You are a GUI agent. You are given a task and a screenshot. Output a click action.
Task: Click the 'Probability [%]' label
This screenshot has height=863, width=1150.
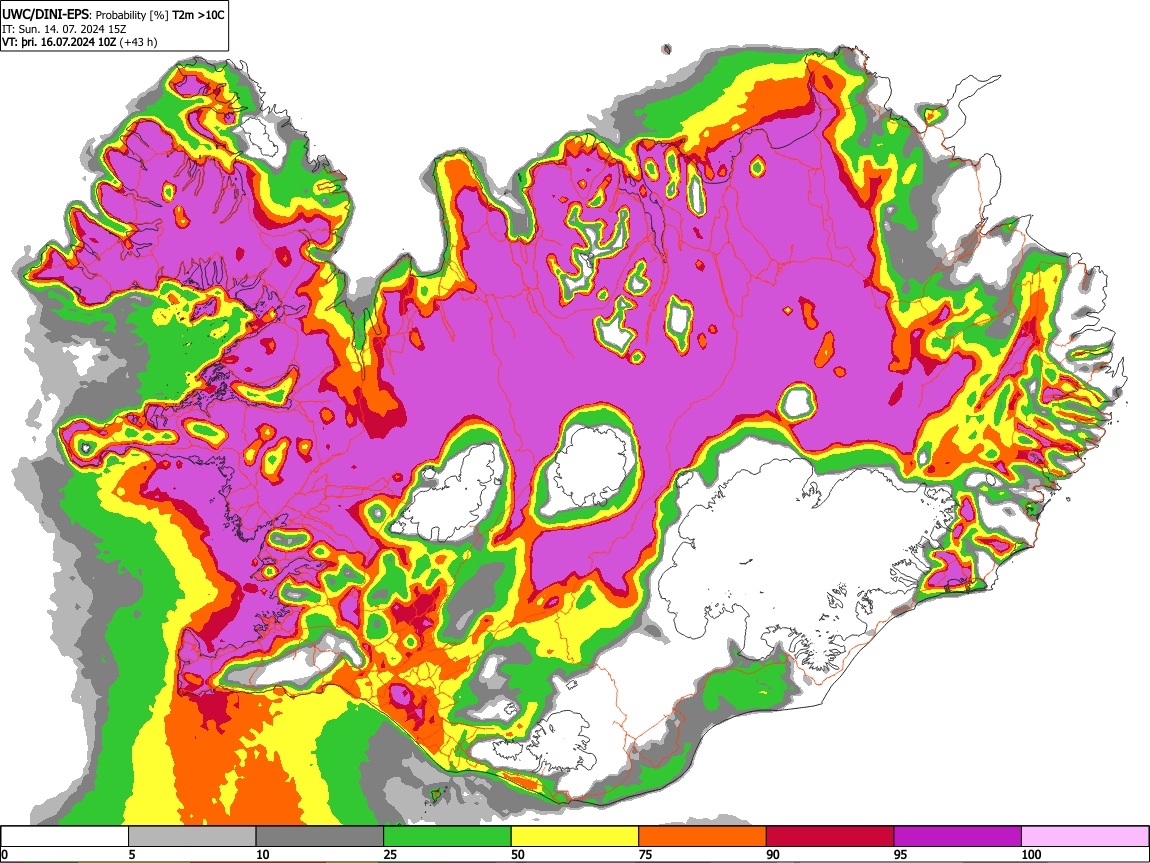133,15
